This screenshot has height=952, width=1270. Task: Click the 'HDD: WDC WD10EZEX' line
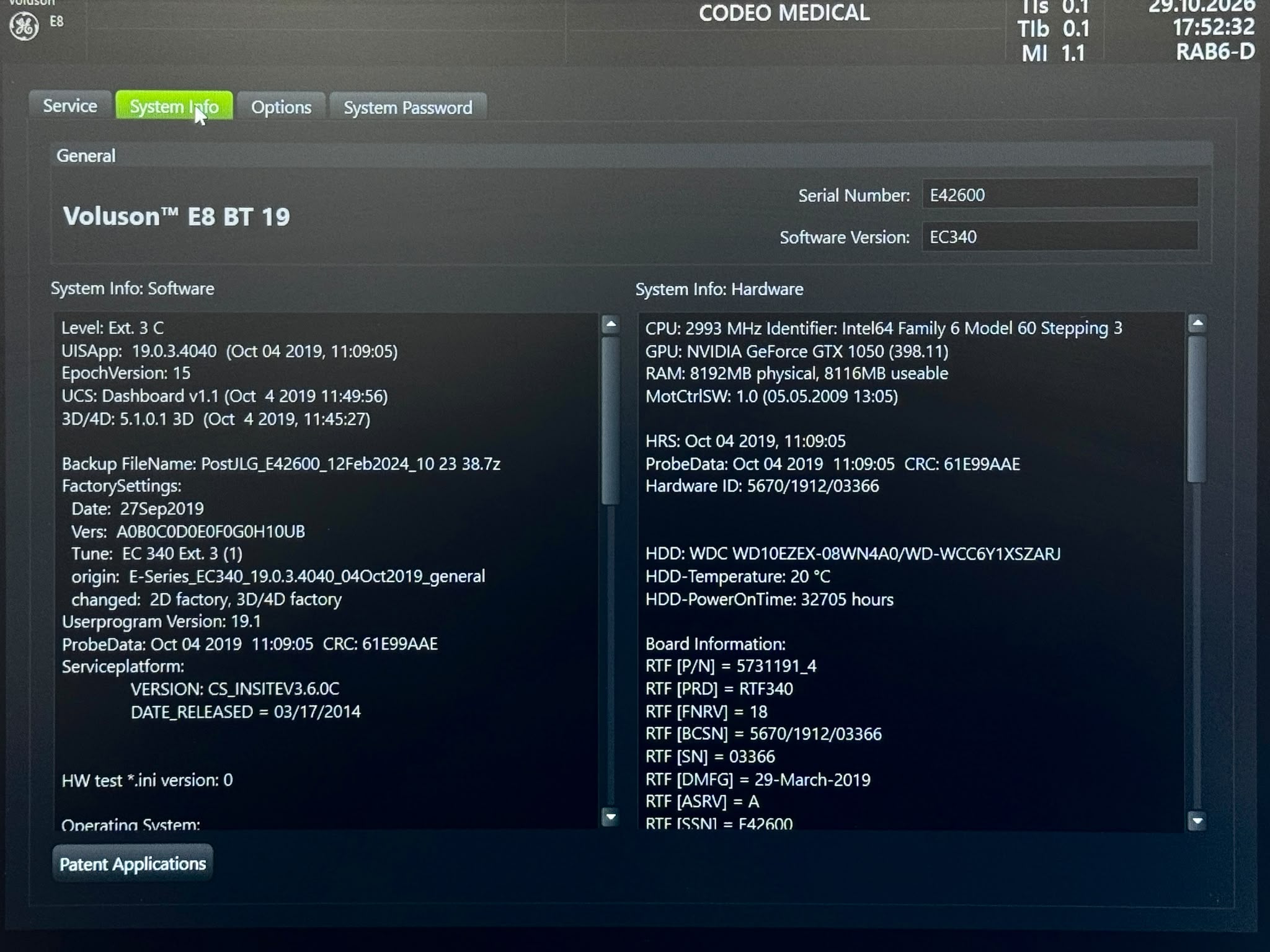853,553
